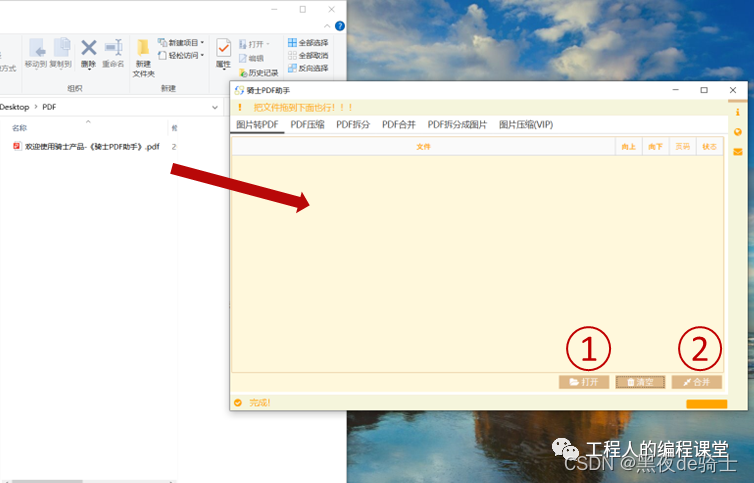Click the 向上 column header
The width and height of the screenshot is (754, 483).
tap(628, 147)
